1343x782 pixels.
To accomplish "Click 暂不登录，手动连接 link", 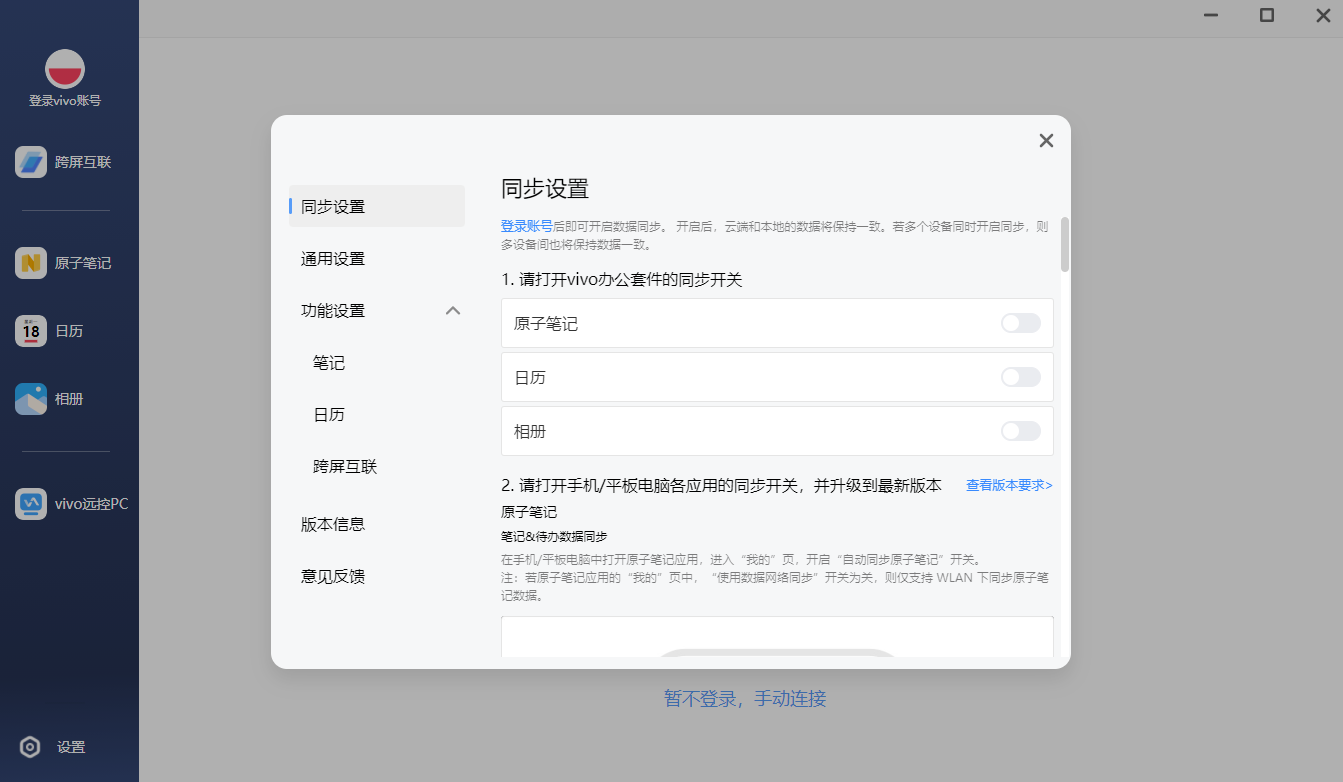I will pyautogui.click(x=745, y=698).
